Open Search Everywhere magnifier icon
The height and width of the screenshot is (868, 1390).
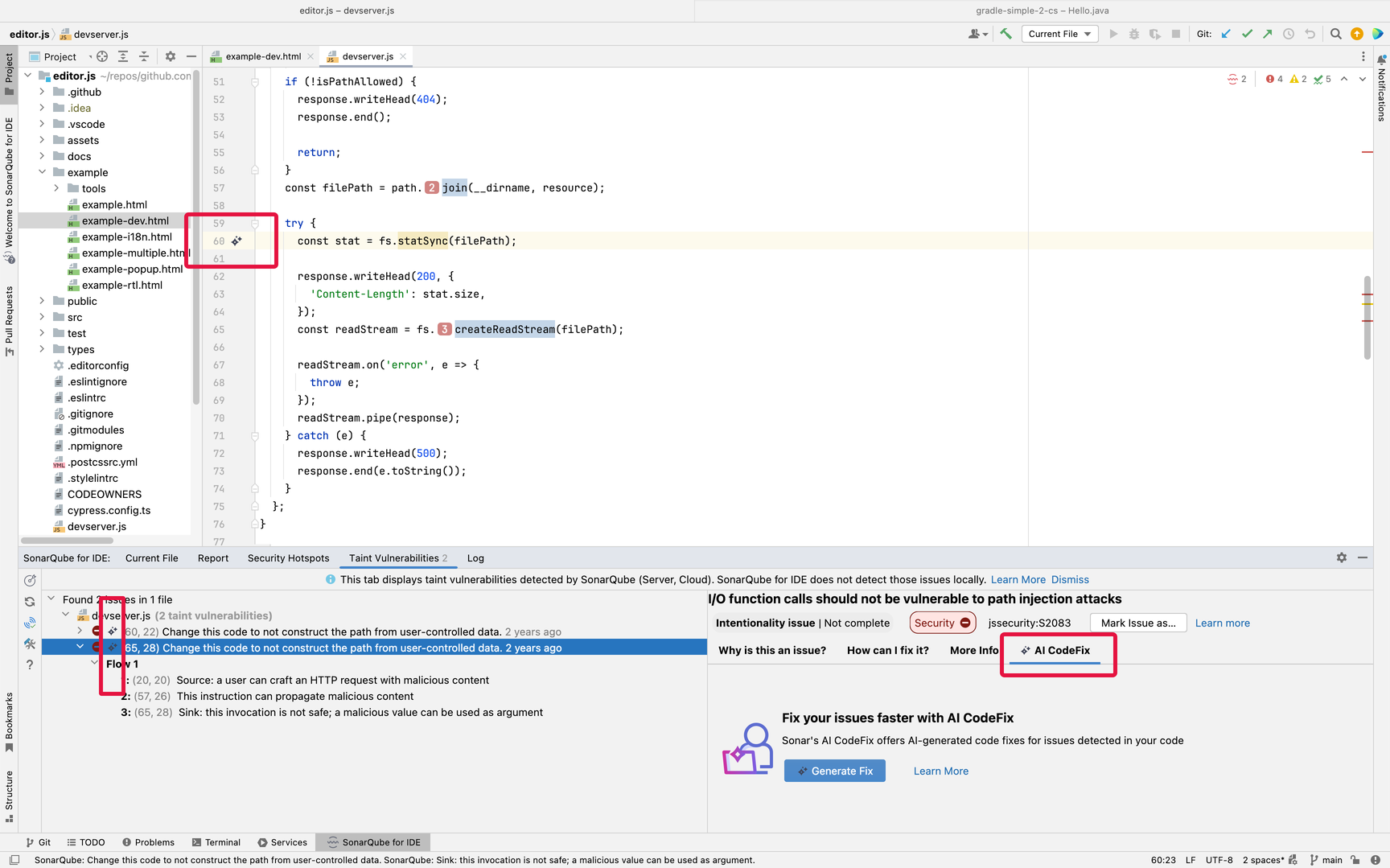click(1335, 34)
